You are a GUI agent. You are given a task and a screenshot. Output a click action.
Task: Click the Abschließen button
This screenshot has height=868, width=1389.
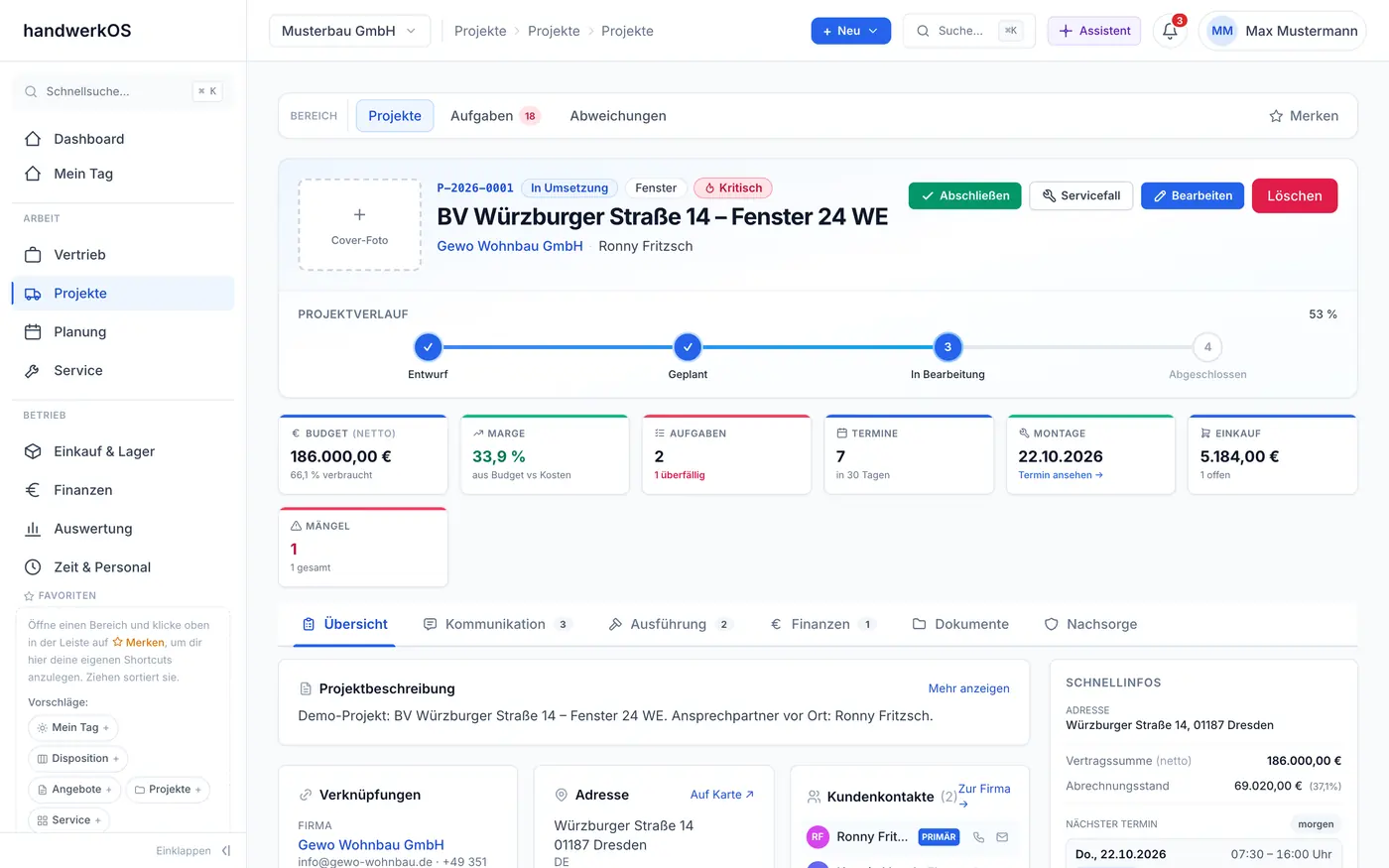[x=964, y=195]
